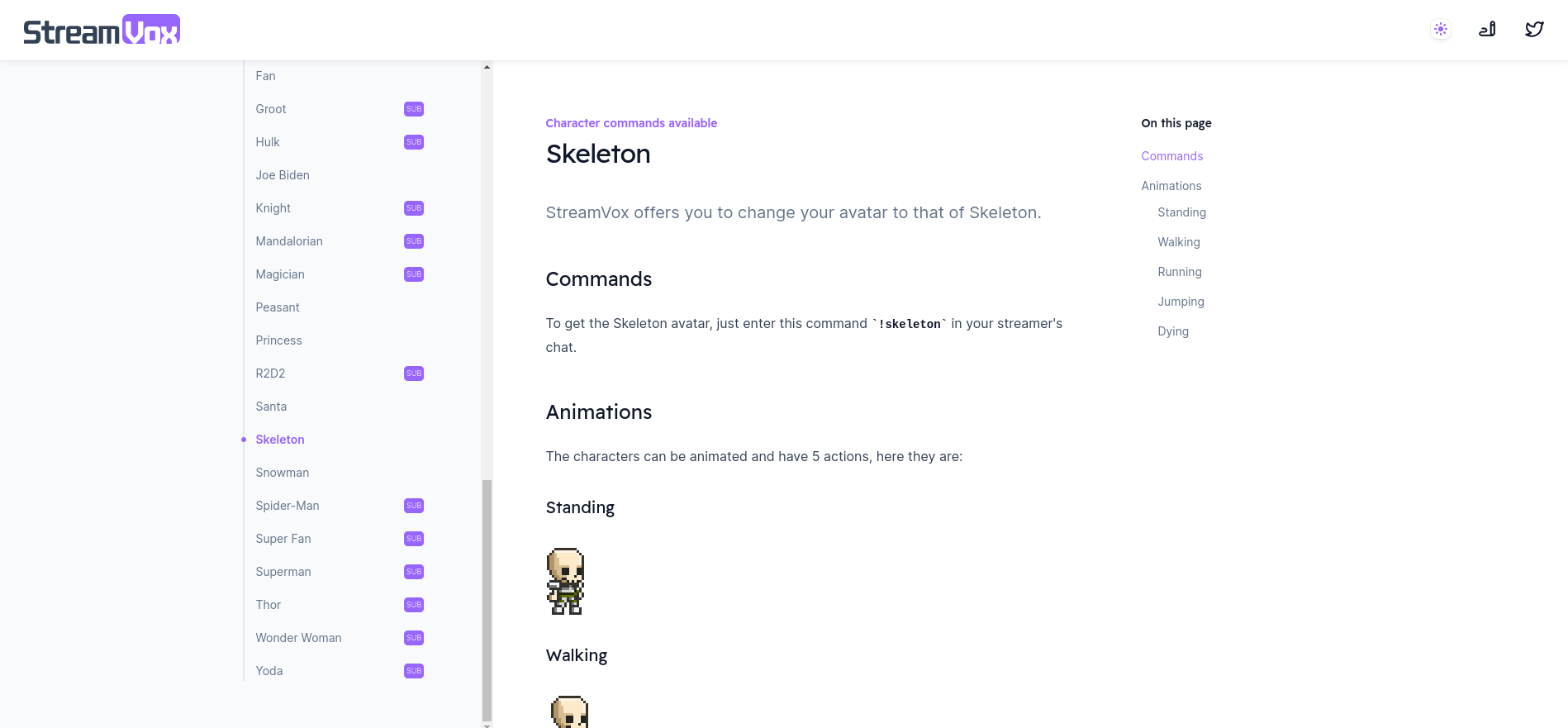Navigate to Wonder Woman page
This screenshot has height=728, width=1568.
coord(298,638)
